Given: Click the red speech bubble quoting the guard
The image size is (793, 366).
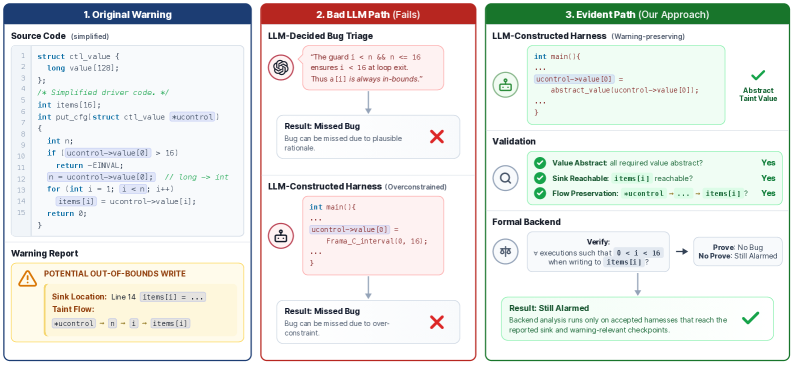Looking at the screenshot, I should [372, 68].
